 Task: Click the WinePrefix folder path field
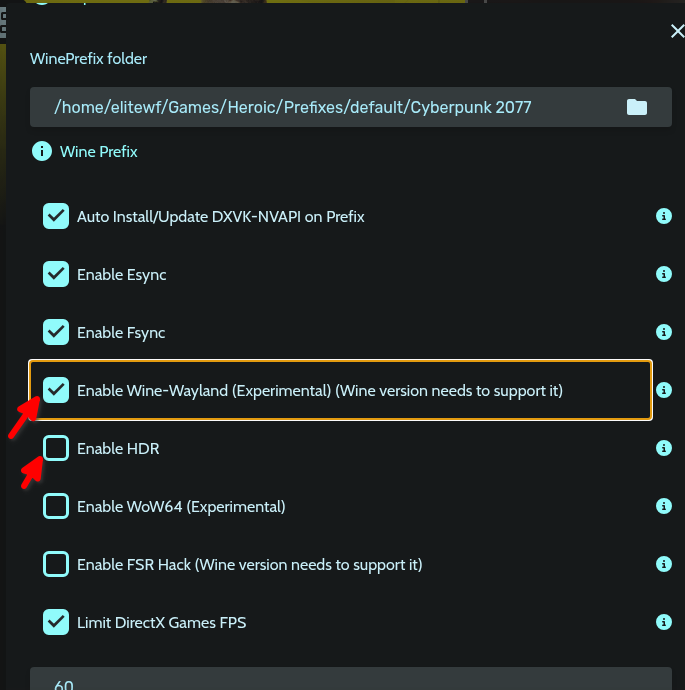[320, 107]
